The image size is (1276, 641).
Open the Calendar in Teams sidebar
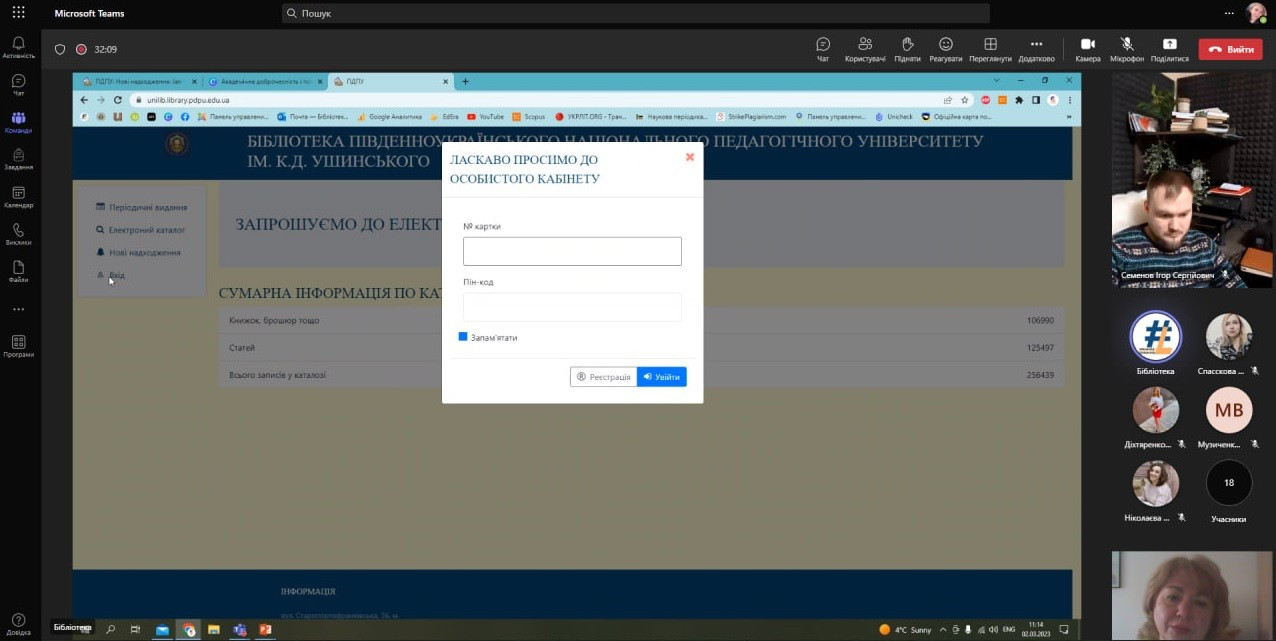18,197
